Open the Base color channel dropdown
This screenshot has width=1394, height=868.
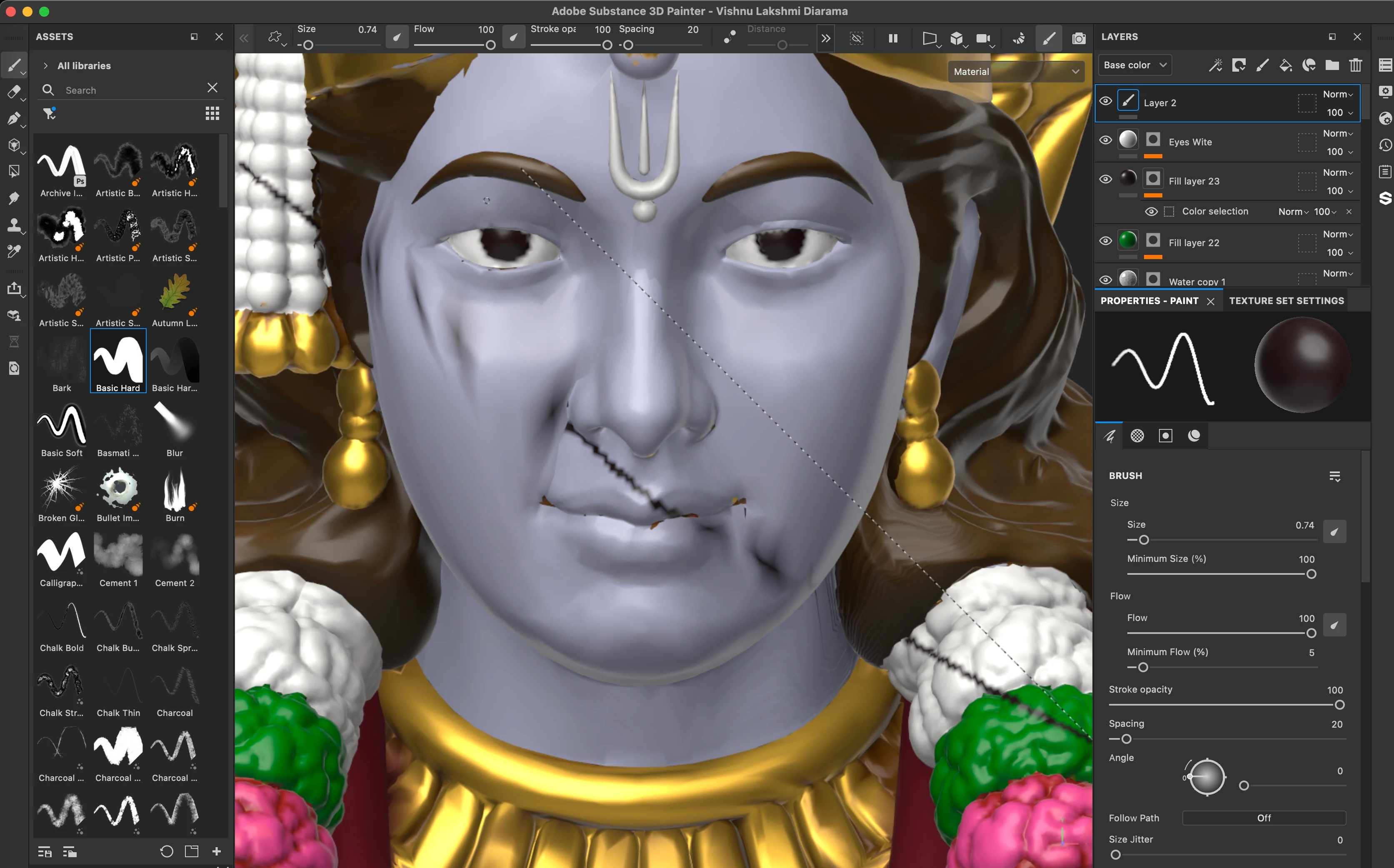coord(1134,65)
